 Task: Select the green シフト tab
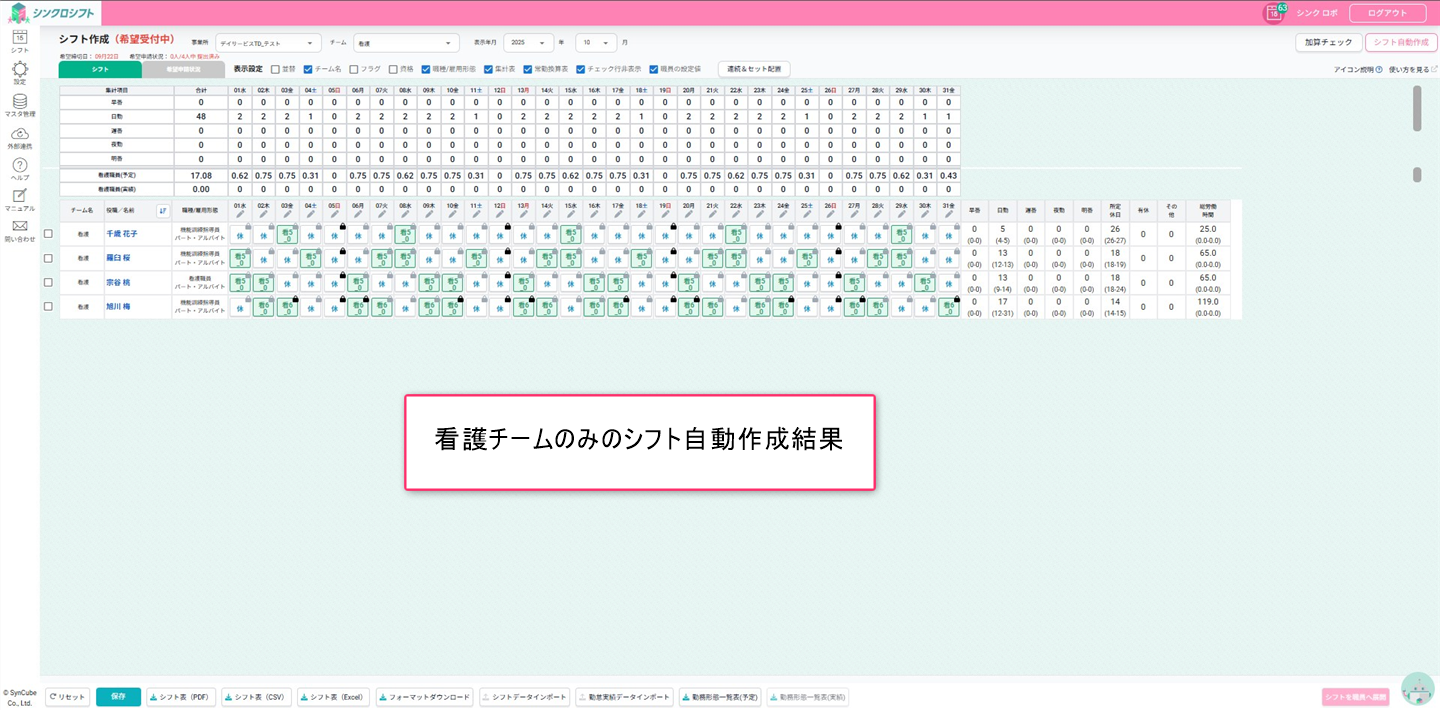point(100,70)
